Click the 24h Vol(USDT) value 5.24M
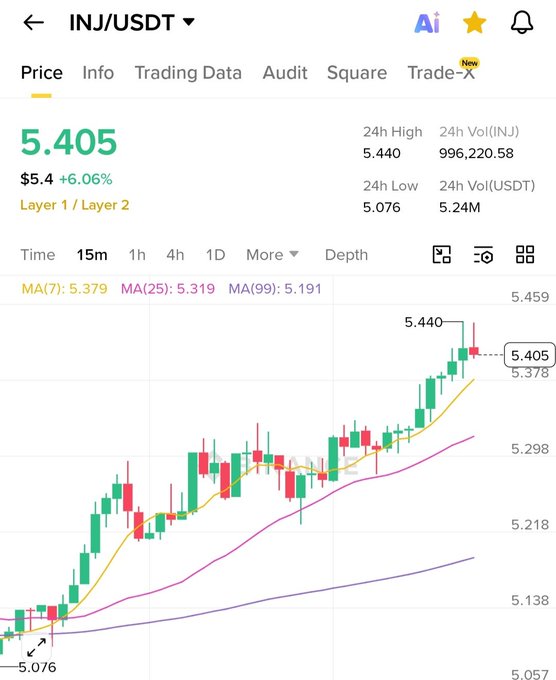Screen dimensions: 556x680 (x=460, y=207)
